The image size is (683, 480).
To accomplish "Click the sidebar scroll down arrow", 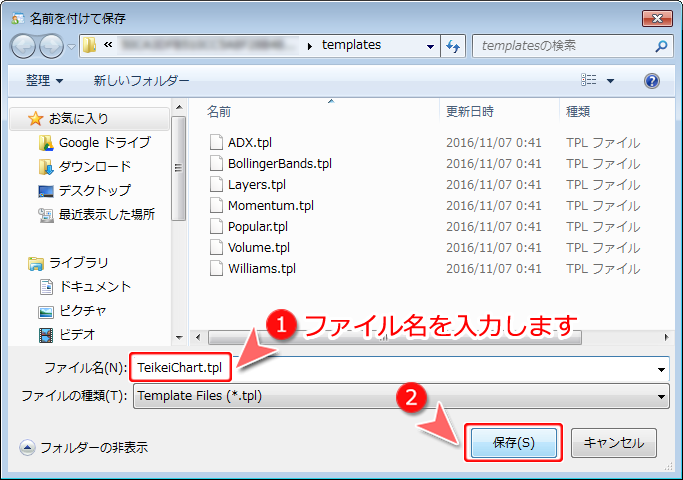I will (179, 338).
